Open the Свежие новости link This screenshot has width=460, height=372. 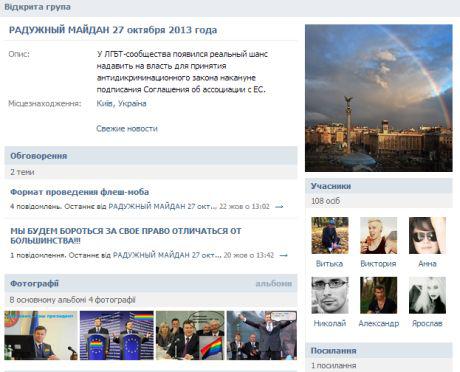pos(127,128)
